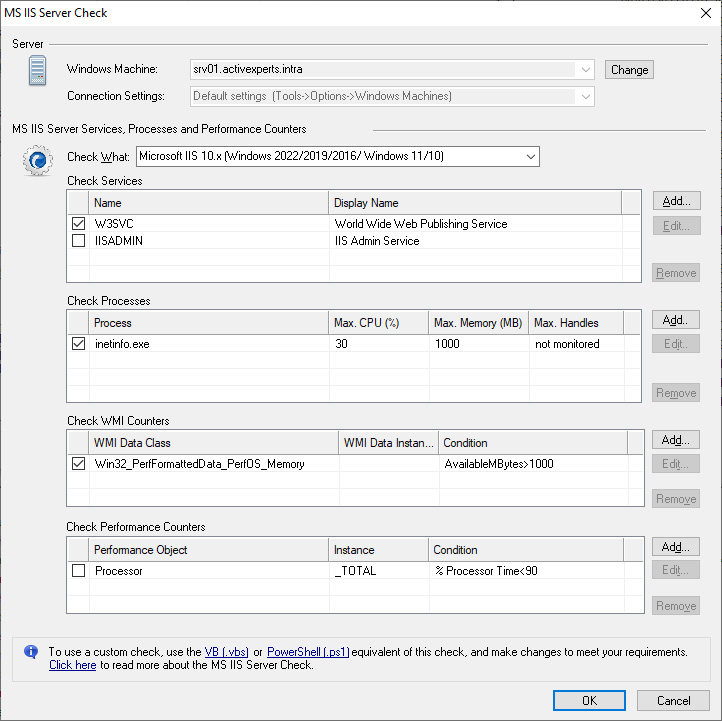Screen dimensions: 722x721
Task: Click the Instance column header
Action: (378, 550)
